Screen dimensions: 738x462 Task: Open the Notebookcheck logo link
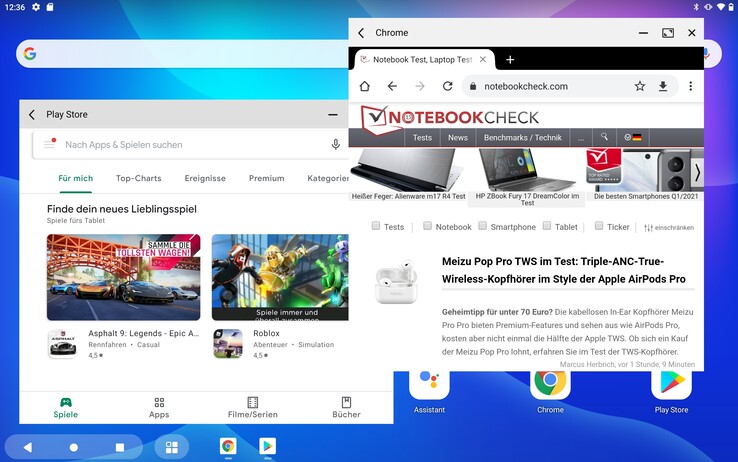pos(450,118)
